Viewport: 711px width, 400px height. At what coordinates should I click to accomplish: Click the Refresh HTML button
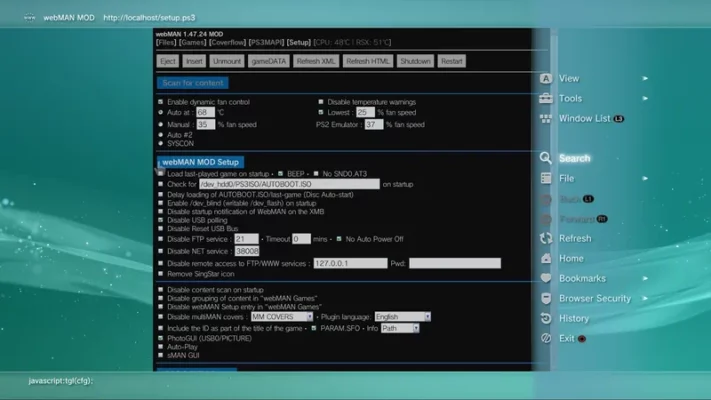[368, 61]
